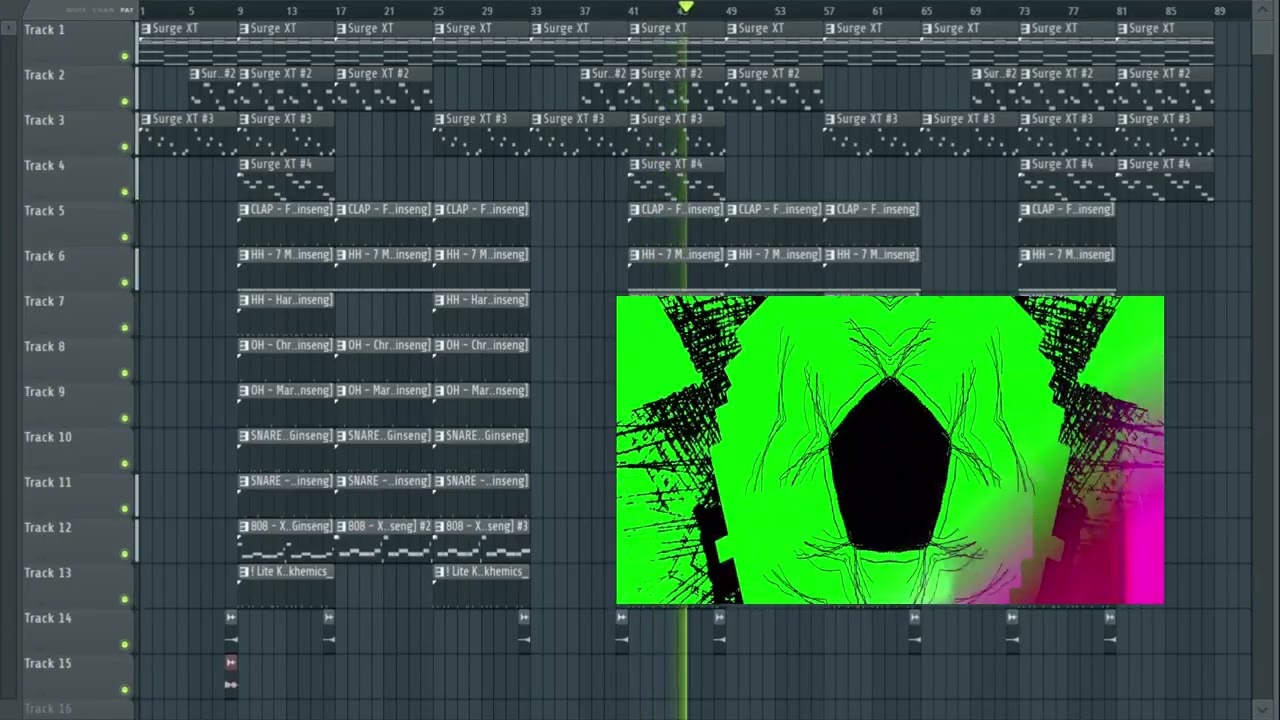Switch to the PAT tab
1280x720 pixels.
pyautogui.click(x=127, y=10)
